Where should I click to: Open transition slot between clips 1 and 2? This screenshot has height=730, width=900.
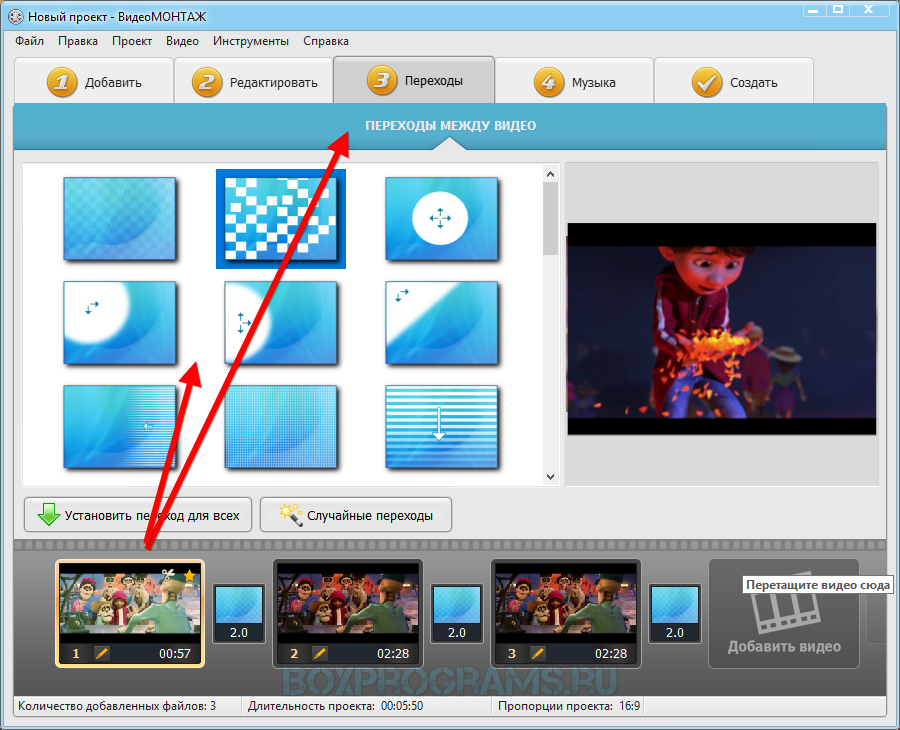pos(239,613)
